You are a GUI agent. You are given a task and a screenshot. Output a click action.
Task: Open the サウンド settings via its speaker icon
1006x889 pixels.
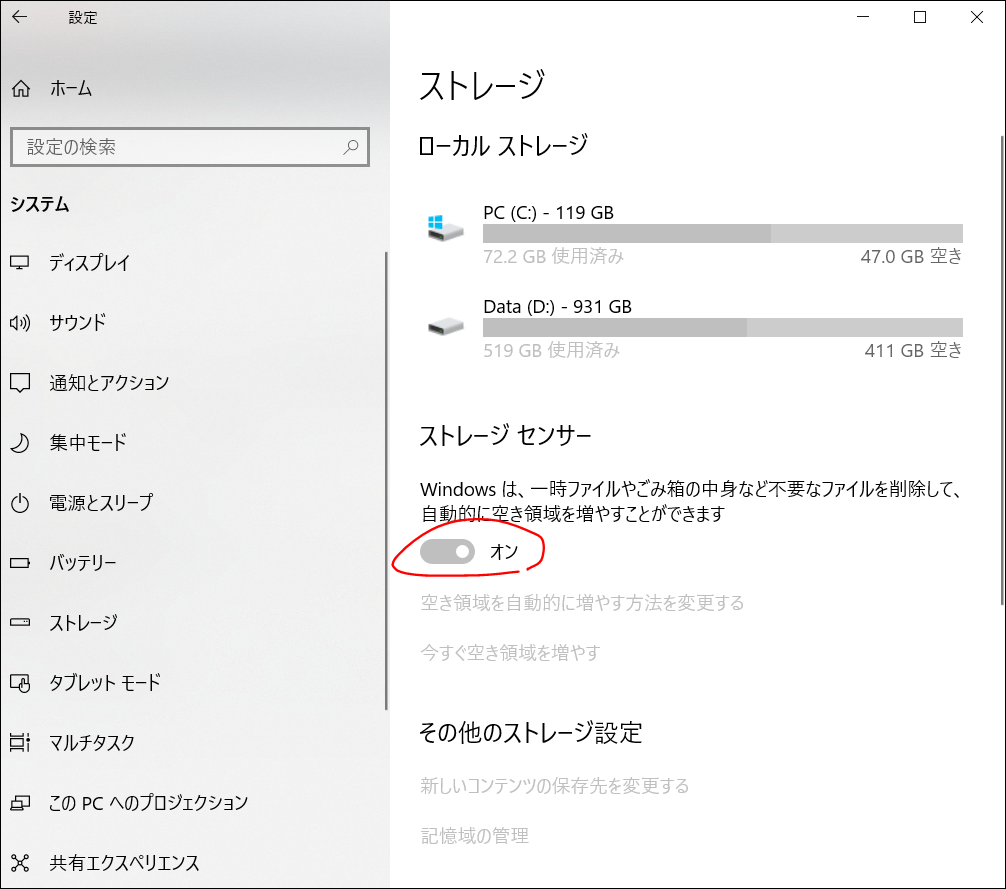click(19, 323)
